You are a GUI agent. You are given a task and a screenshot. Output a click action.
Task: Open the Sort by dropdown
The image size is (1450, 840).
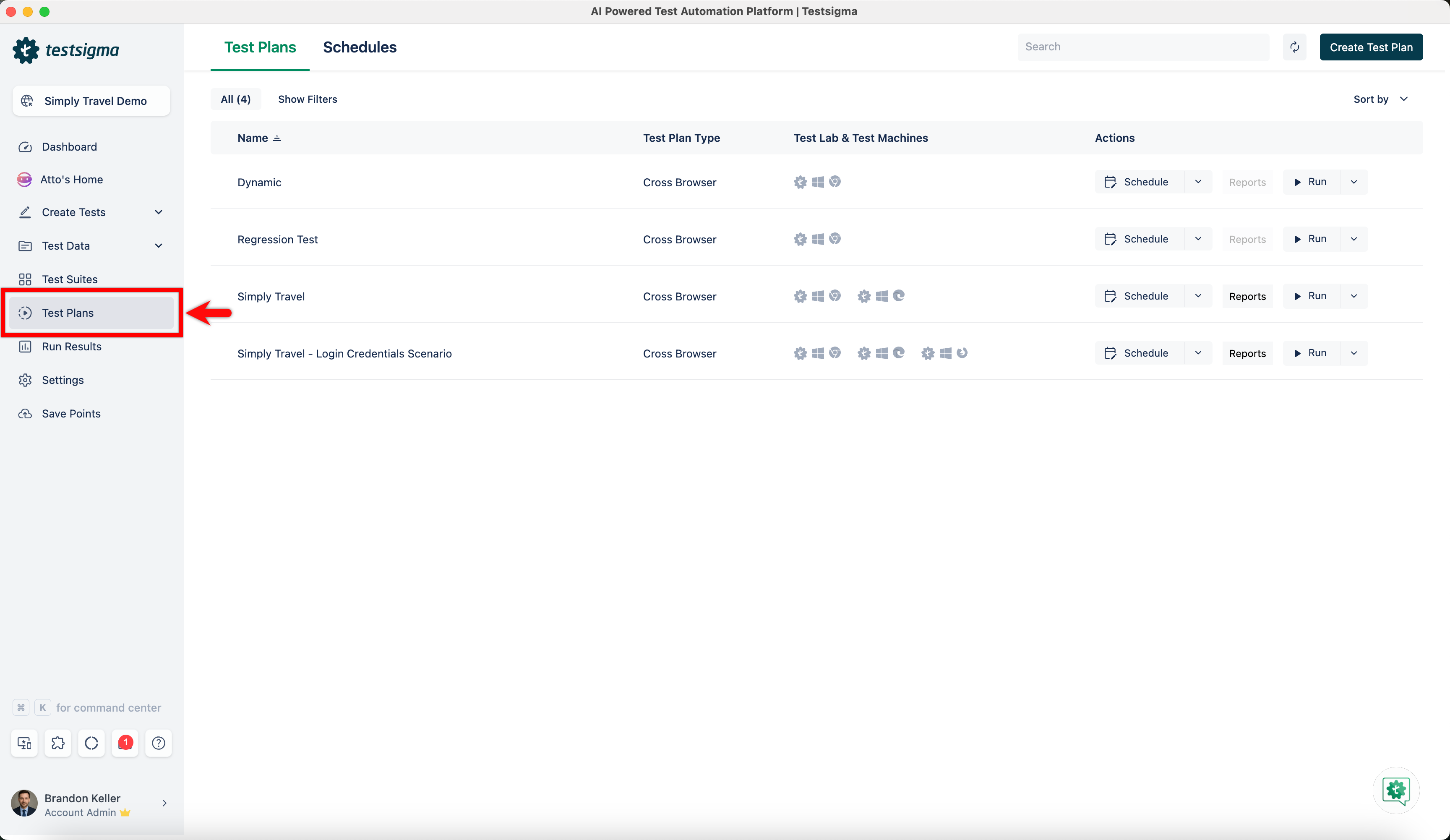pos(1380,99)
